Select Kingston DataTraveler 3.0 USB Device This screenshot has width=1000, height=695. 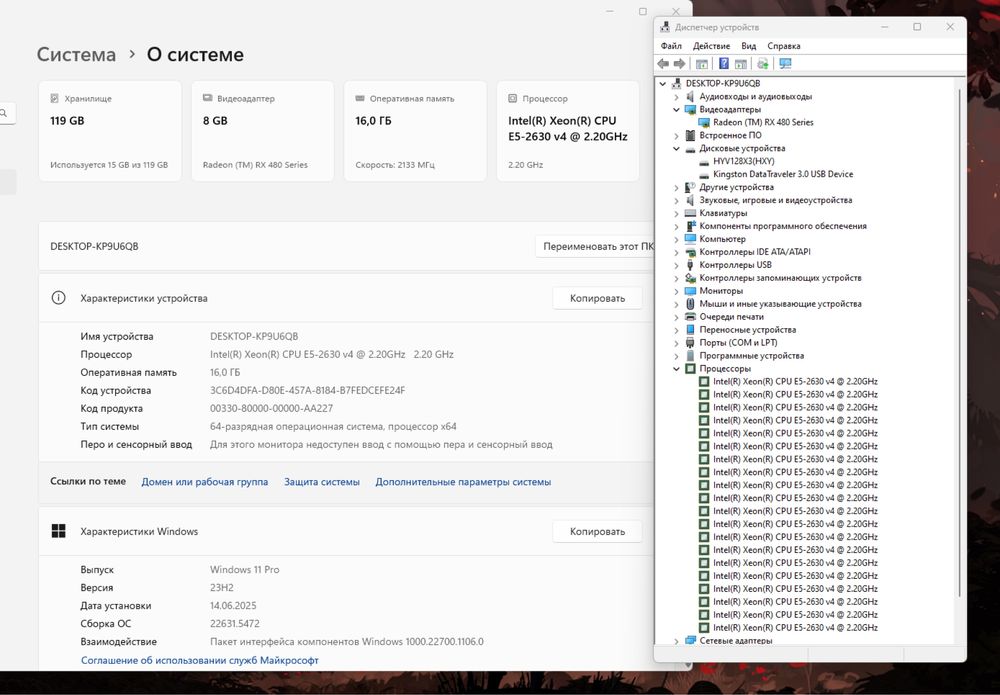(x=783, y=174)
